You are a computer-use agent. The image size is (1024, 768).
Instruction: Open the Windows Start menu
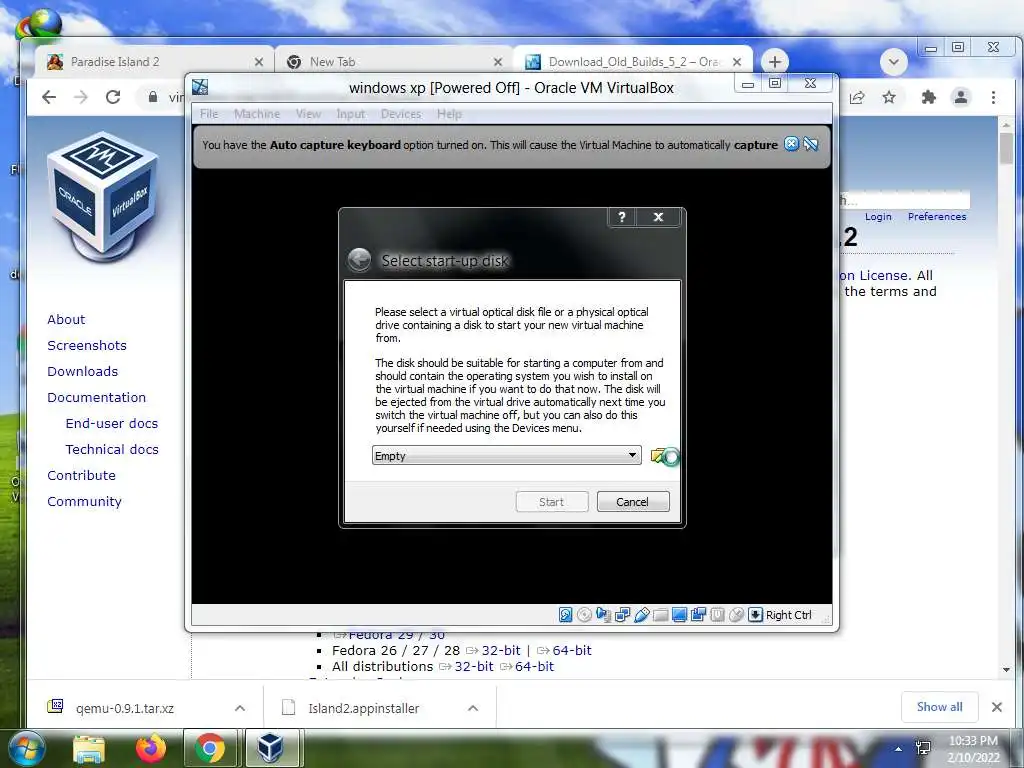coord(26,748)
